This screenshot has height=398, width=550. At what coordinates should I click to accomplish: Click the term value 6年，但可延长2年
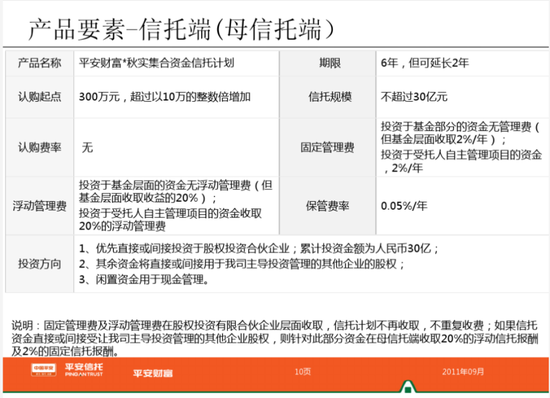point(425,63)
